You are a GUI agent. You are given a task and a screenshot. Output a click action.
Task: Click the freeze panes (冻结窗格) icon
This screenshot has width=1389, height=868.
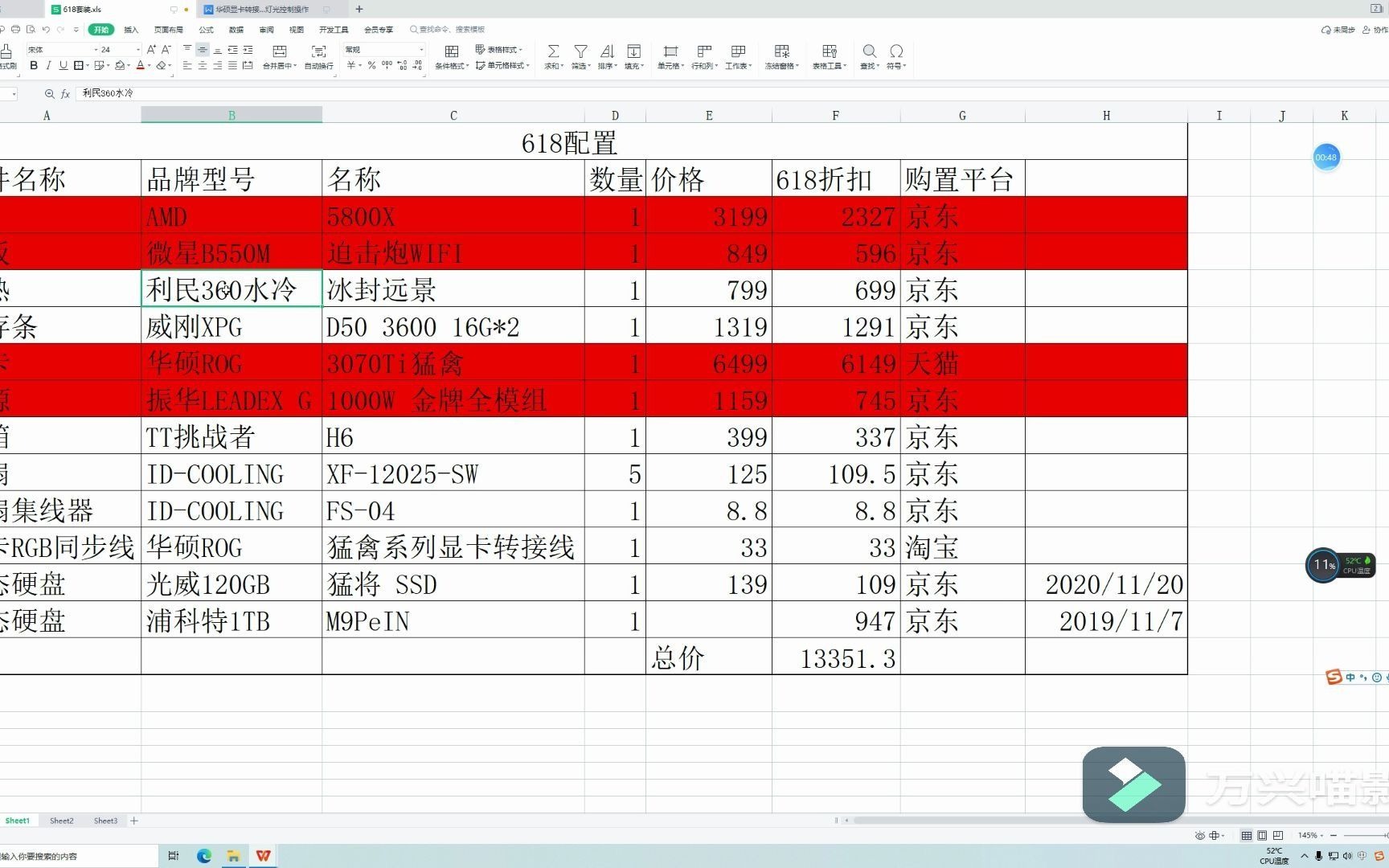[x=781, y=51]
